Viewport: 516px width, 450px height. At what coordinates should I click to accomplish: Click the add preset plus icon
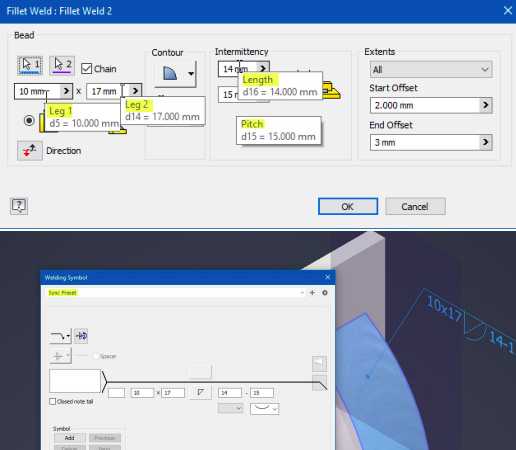(x=312, y=293)
